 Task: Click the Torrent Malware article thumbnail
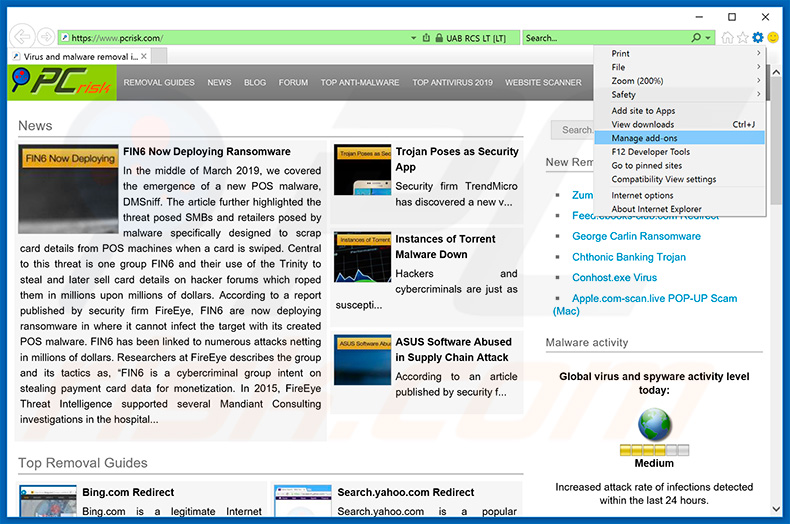click(x=362, y=257)
